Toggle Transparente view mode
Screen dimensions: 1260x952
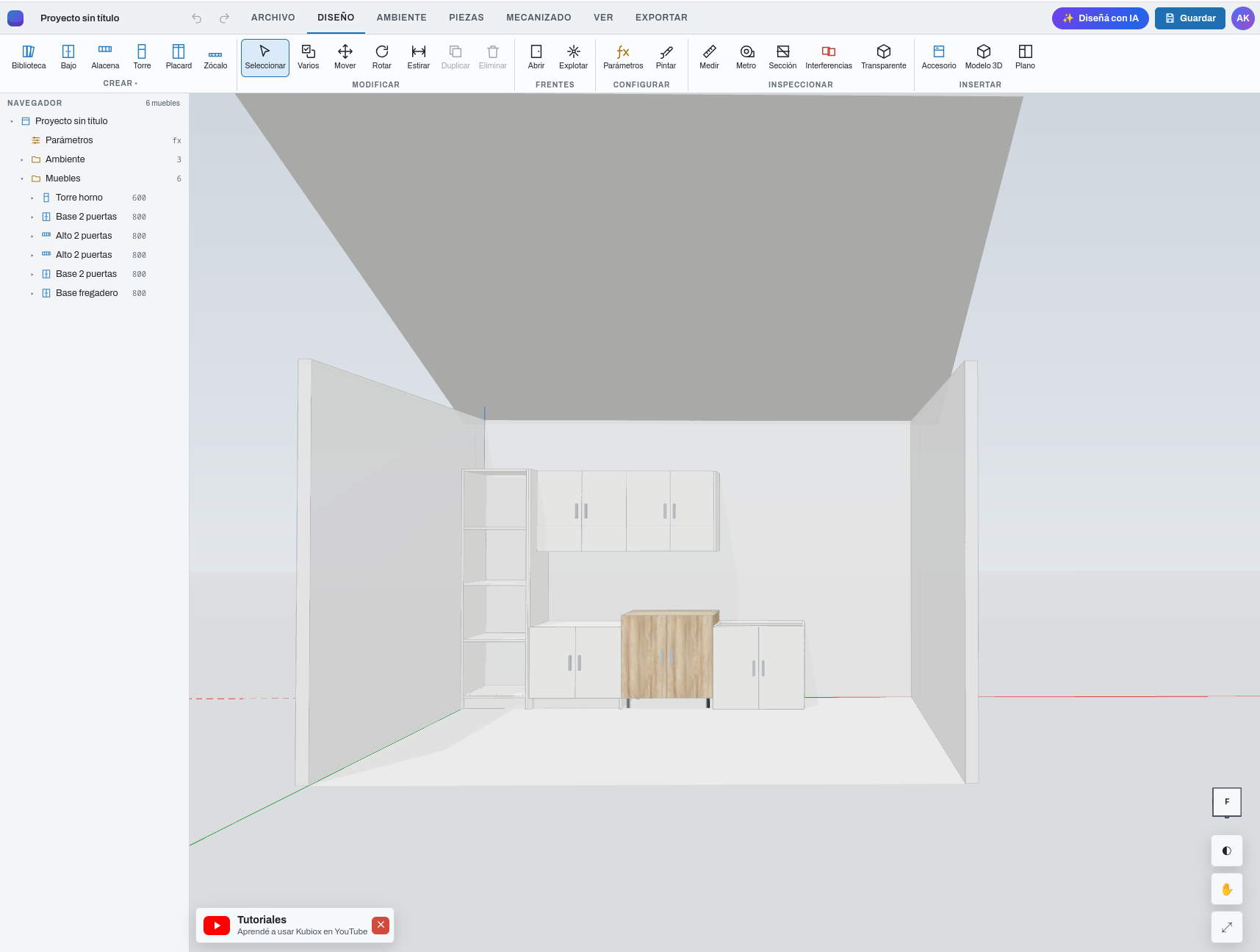click(884, 57)
